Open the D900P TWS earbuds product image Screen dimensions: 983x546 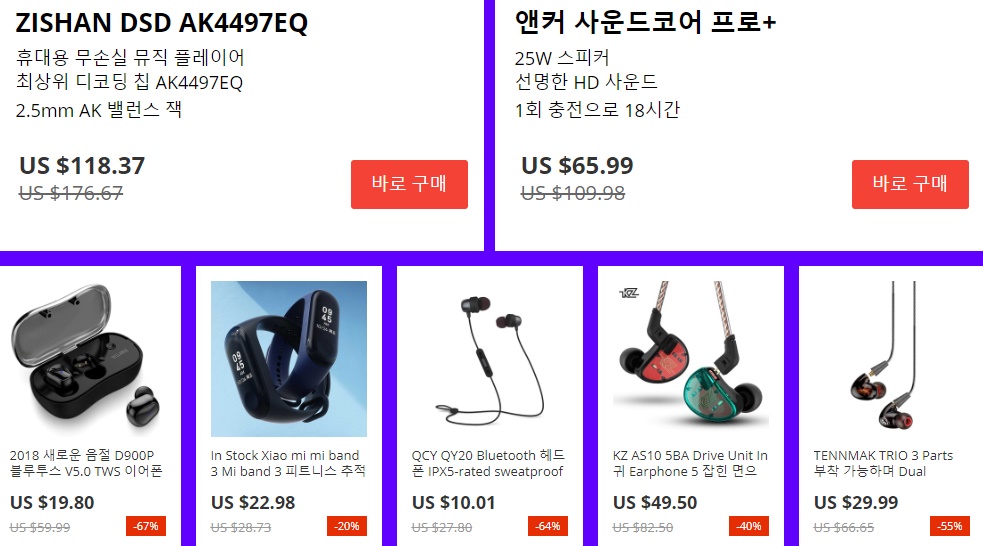88,359
